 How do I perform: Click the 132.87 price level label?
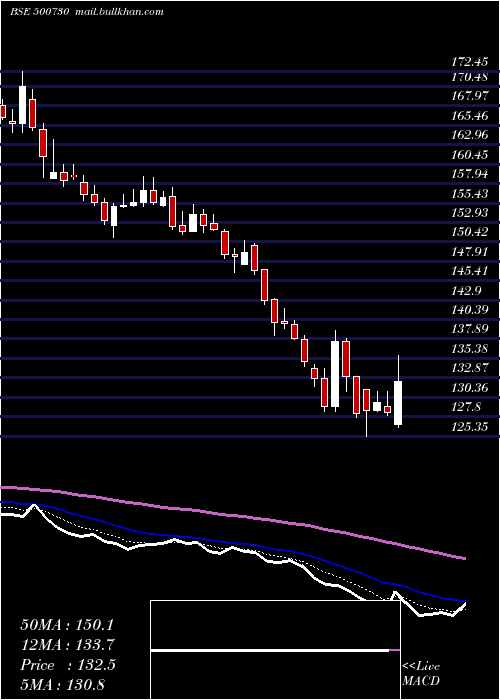pos(469,368)
